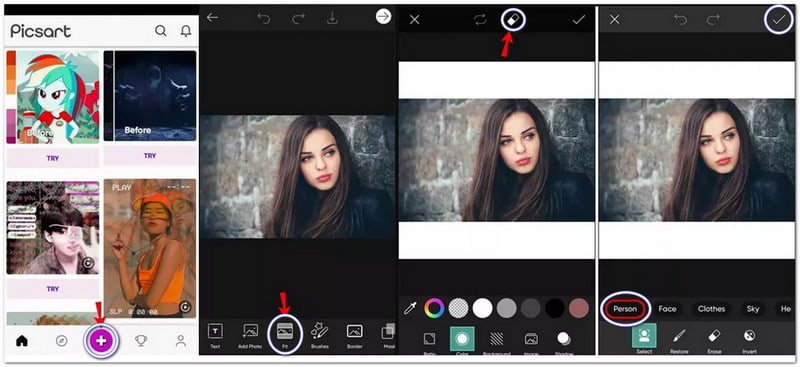This screenshot has height=367, width=800.
Task: Confirm Fit changes with the thin checkmark
Action: click(579, 20)
